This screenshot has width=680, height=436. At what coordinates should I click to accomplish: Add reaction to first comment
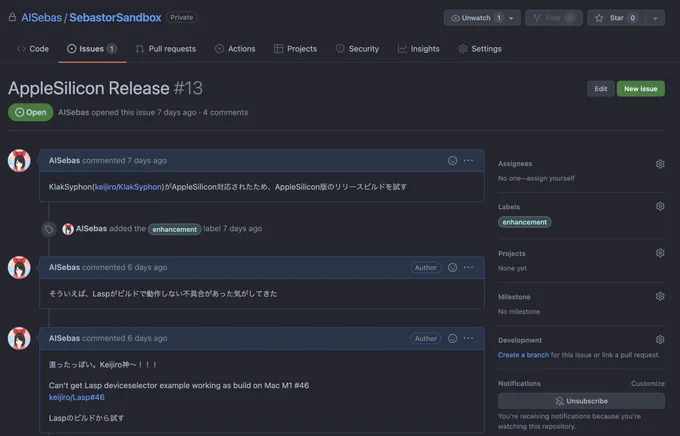[452, 161]
